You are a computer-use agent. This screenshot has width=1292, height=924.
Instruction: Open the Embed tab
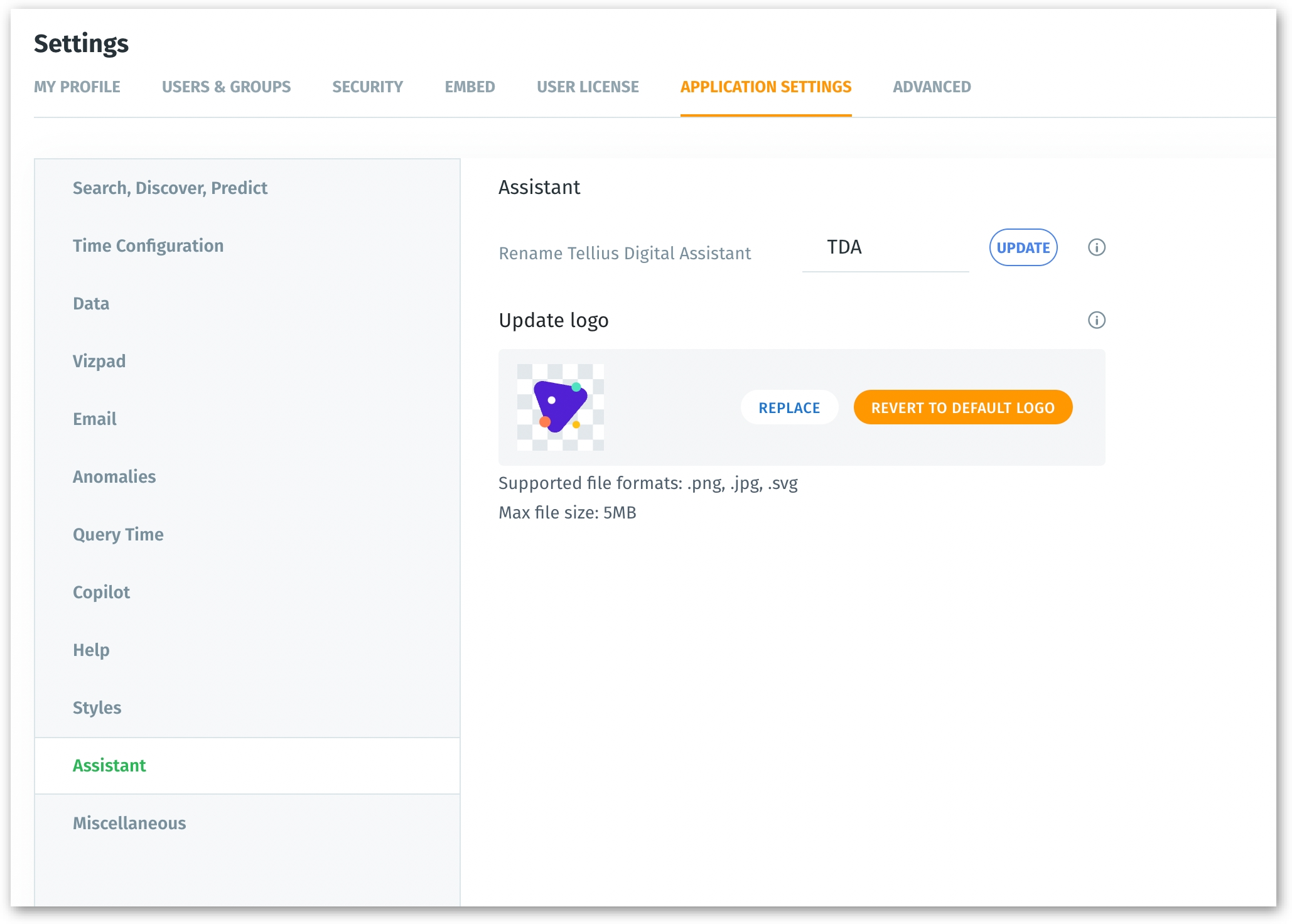click(x=470, y=87)
